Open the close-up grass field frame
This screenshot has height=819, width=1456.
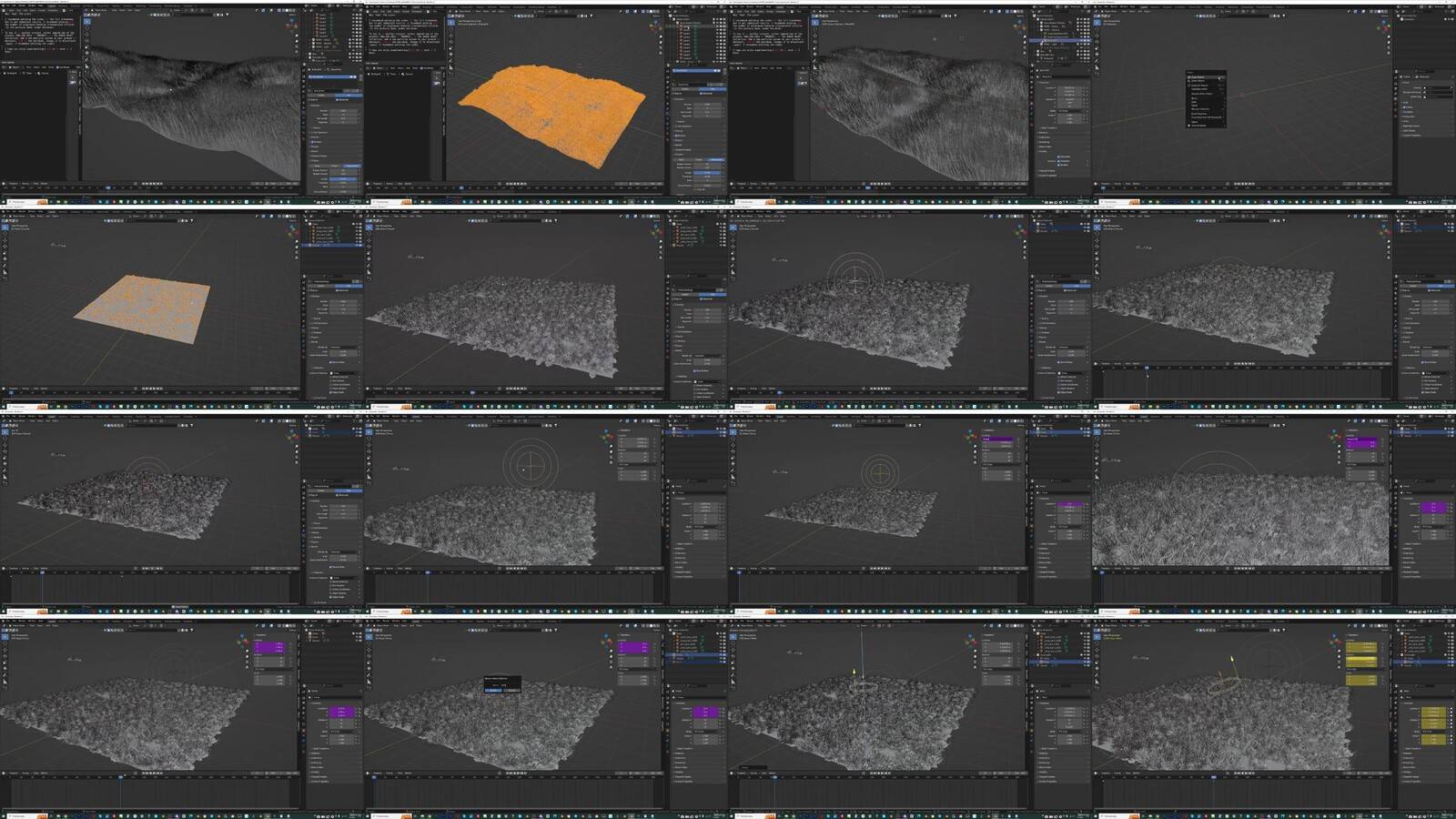pos(1274,511)
